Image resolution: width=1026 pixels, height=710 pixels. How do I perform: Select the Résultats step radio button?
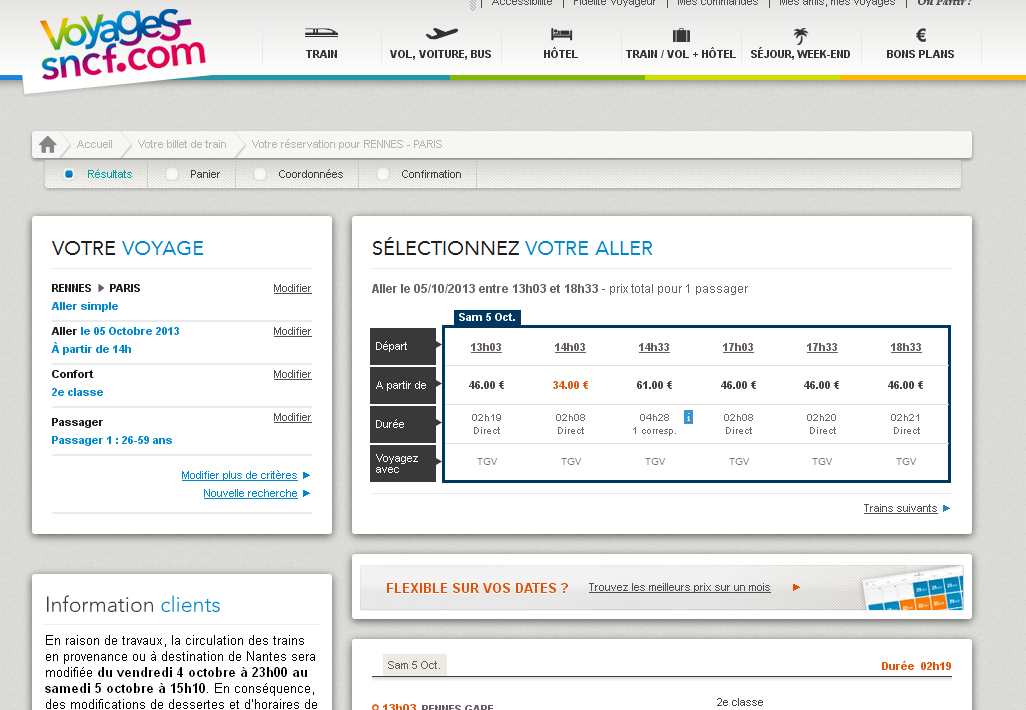tap(69, 174)
